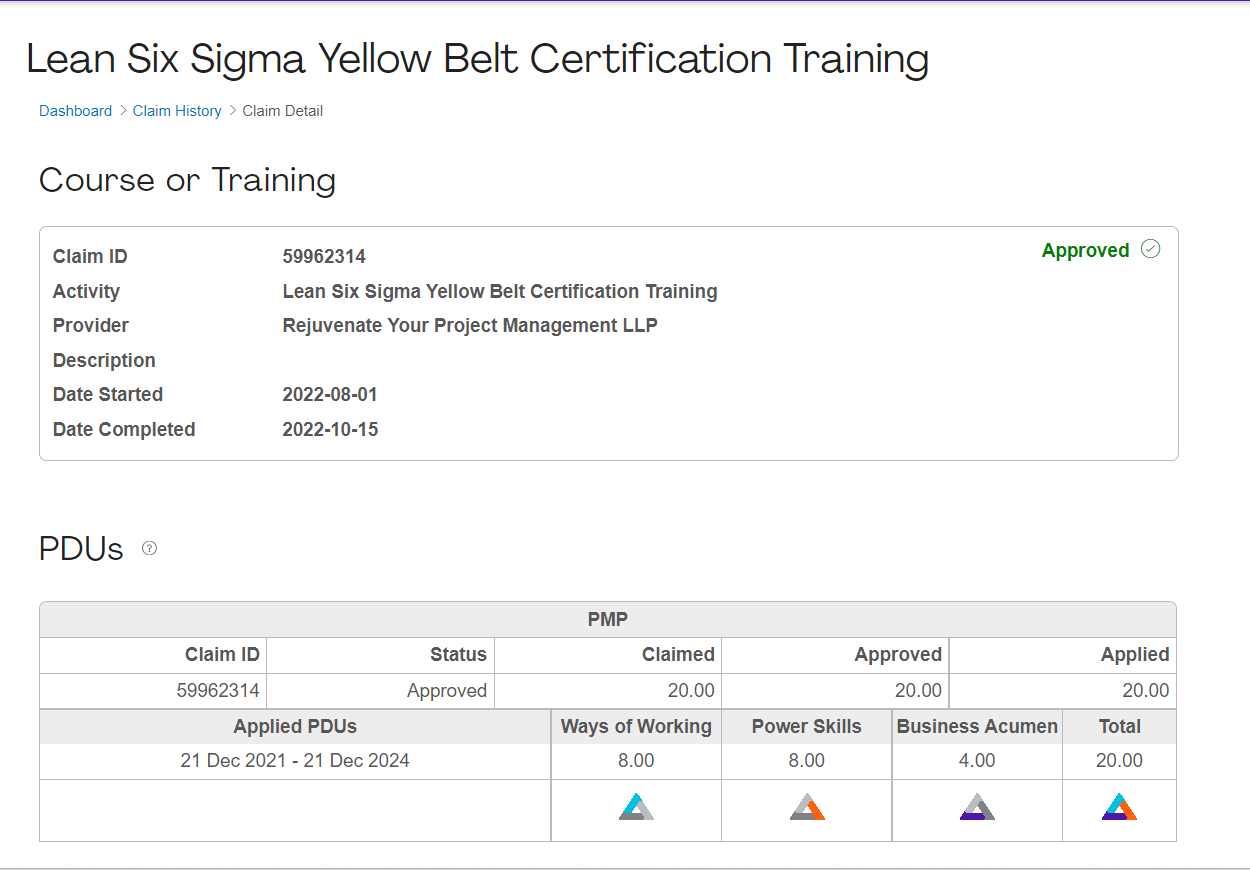Screen dimensions: 1250x870
Task: Select the Claim ID value 59962314
Action: click(x=324, y=257)
